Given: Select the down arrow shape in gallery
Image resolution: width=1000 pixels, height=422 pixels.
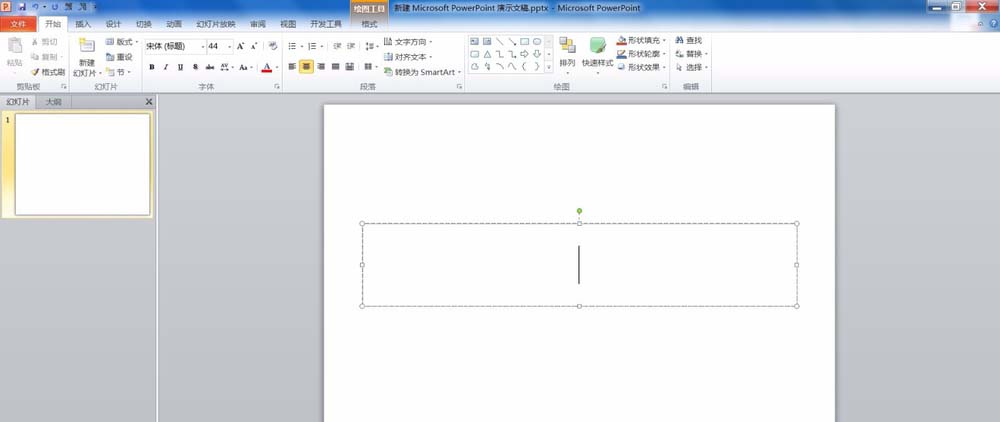Looking at the screenshot, I should (537, 54).
